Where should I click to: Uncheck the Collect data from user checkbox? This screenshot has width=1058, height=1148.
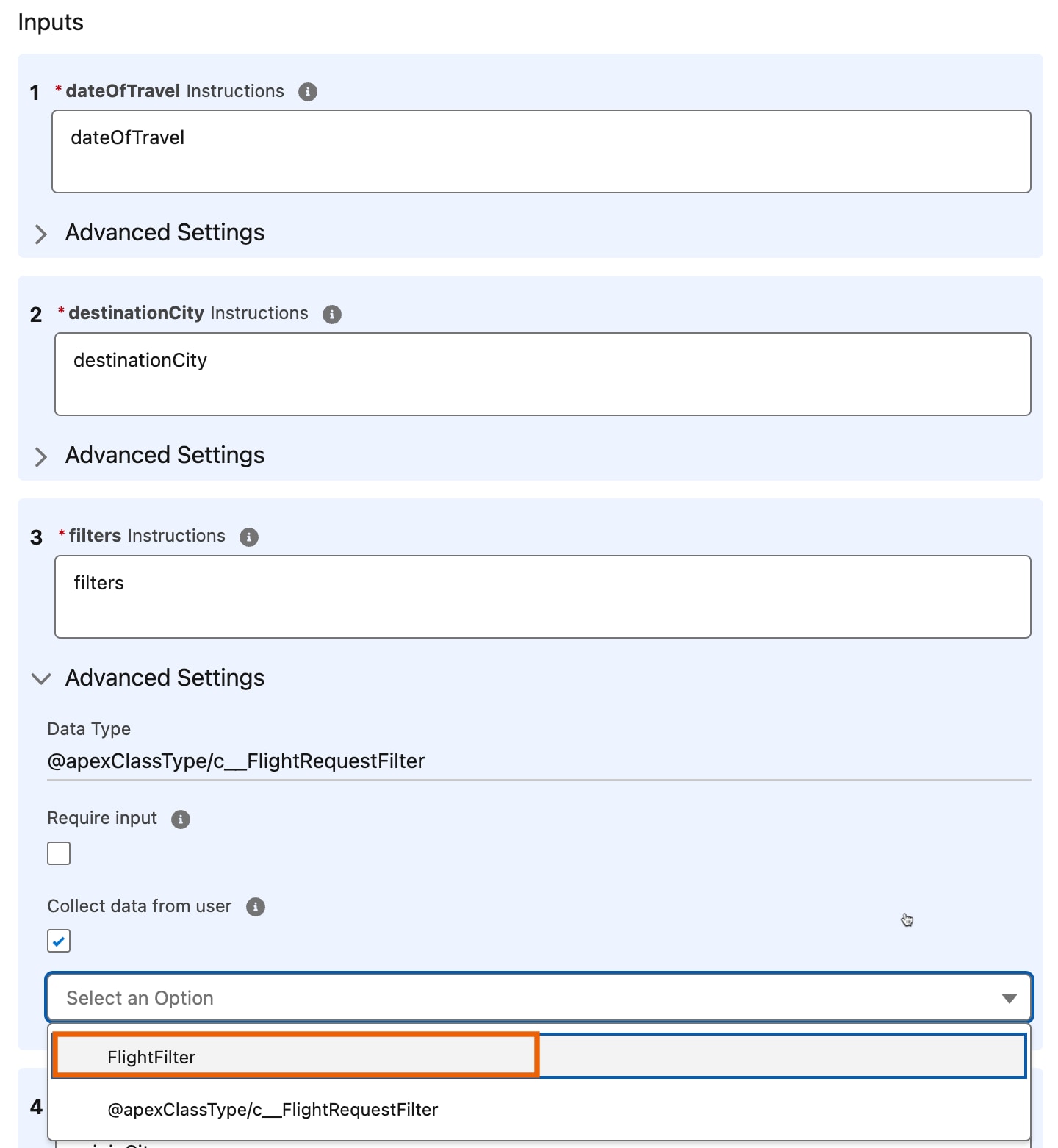coord(59,941)
